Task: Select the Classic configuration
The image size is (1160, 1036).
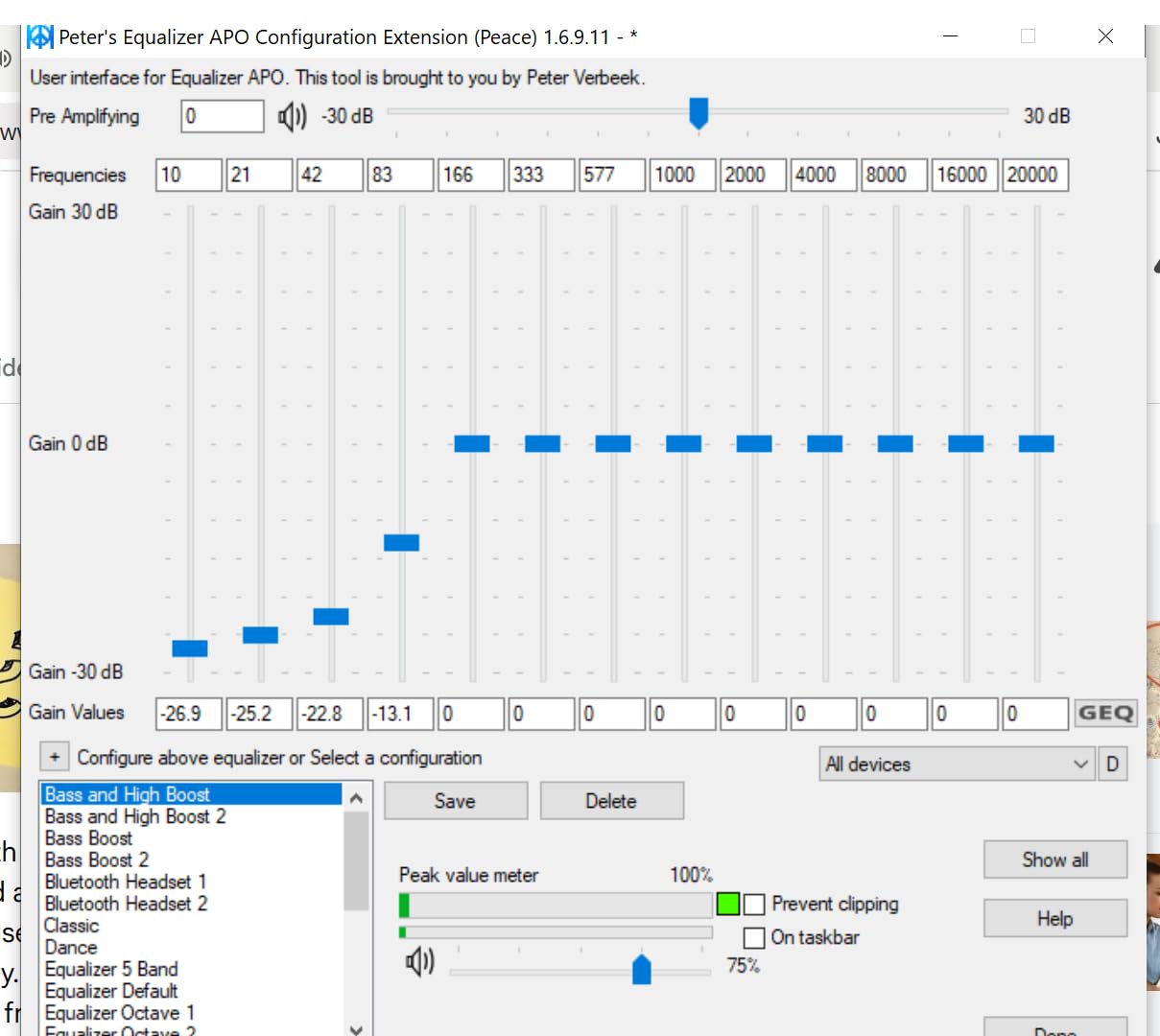Action: tap(192, 926)
